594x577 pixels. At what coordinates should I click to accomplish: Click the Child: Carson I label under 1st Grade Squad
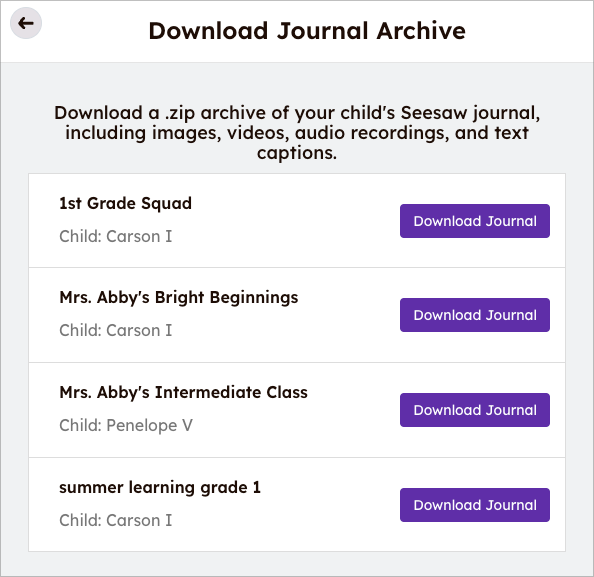[116, 236]
